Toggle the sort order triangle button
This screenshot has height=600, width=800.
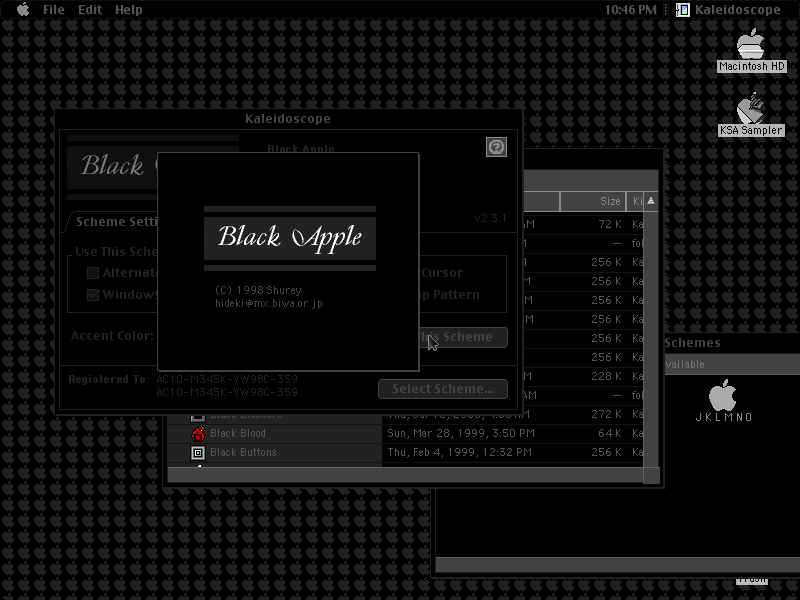pyautogui.click(x=651, y=201)
